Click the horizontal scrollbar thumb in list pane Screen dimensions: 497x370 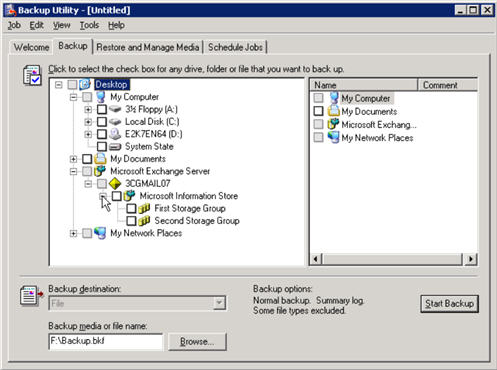pyautogui.click(x=393, y=259)
